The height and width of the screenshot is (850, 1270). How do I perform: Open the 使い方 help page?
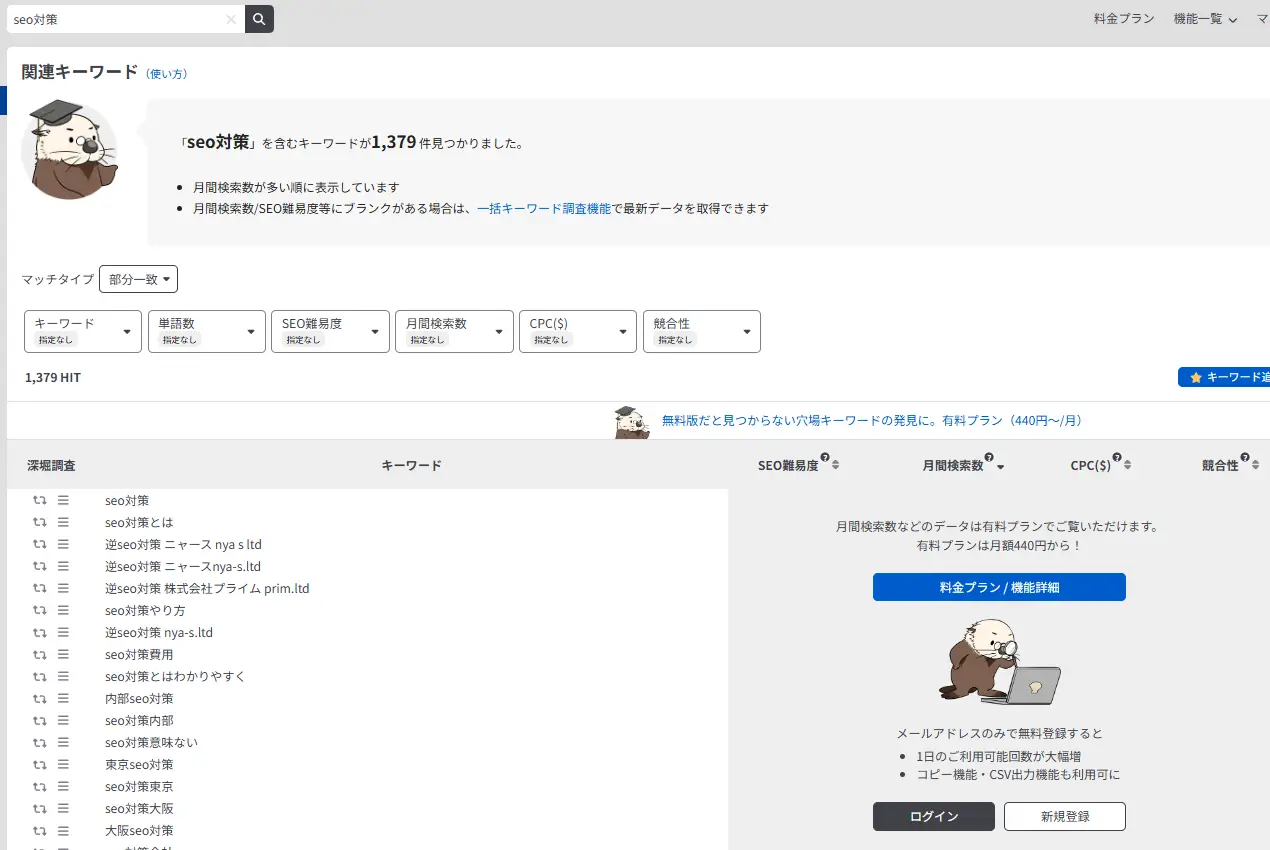click(166, 73)
